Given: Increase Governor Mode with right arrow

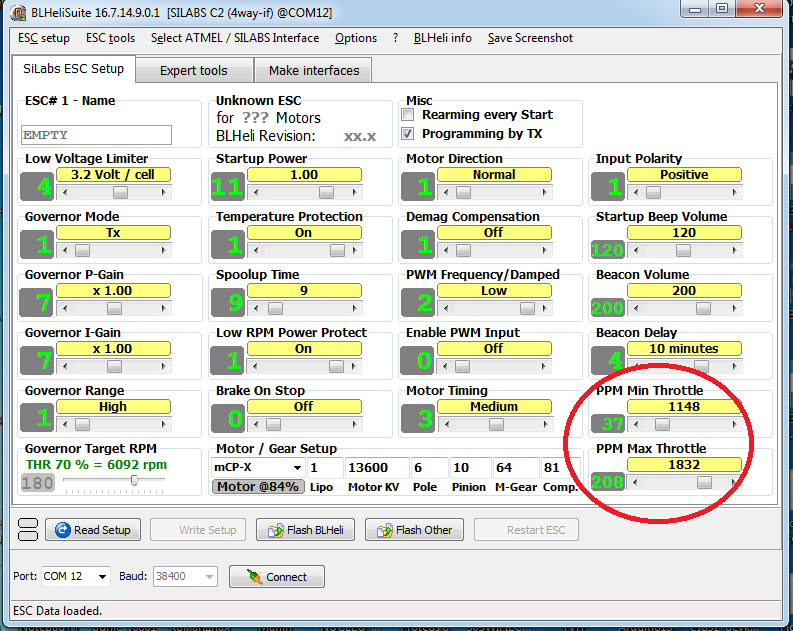Looking at the screenshot, I should (x=163, y=250).
